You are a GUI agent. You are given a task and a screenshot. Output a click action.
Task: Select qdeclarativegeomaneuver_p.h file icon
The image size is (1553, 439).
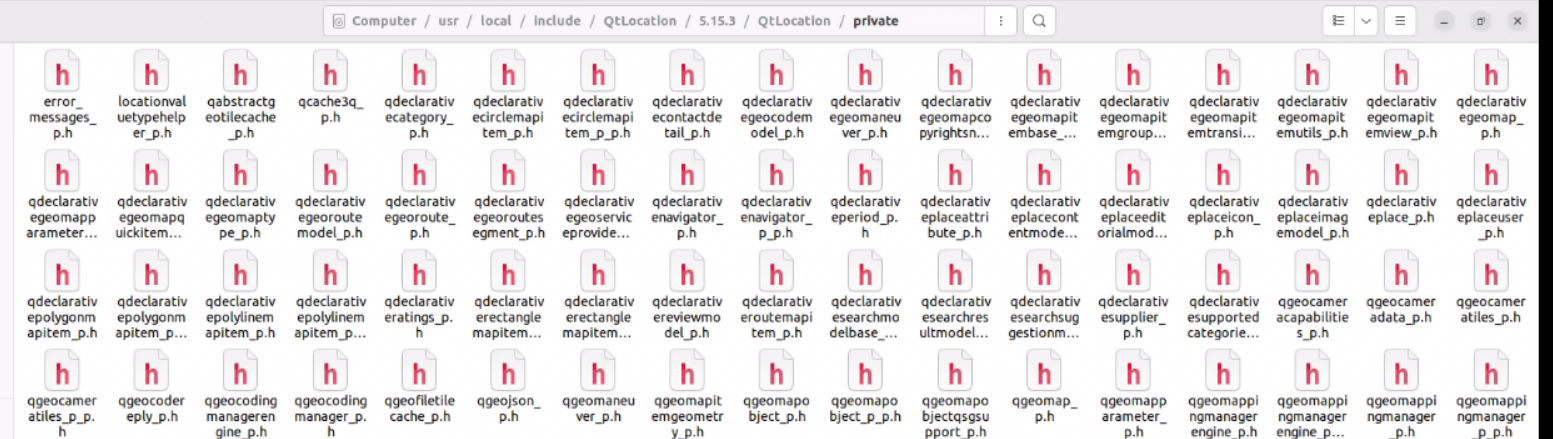pyautogui.click(x=865, y=71)
